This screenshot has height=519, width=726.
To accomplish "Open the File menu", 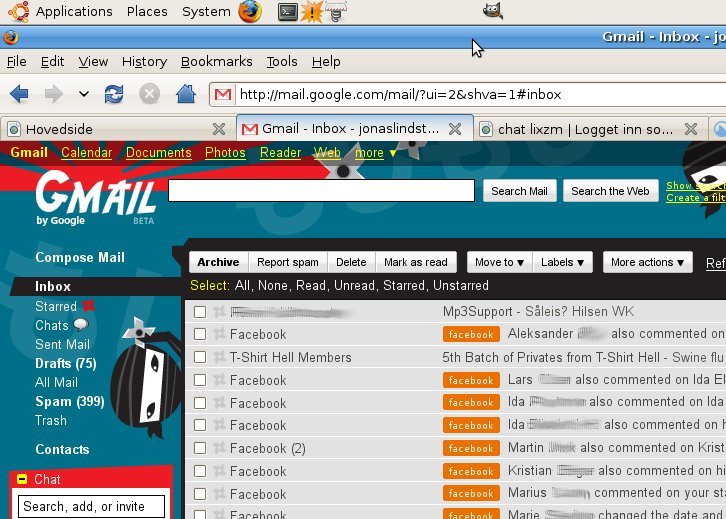I will [x=17, y=62].
